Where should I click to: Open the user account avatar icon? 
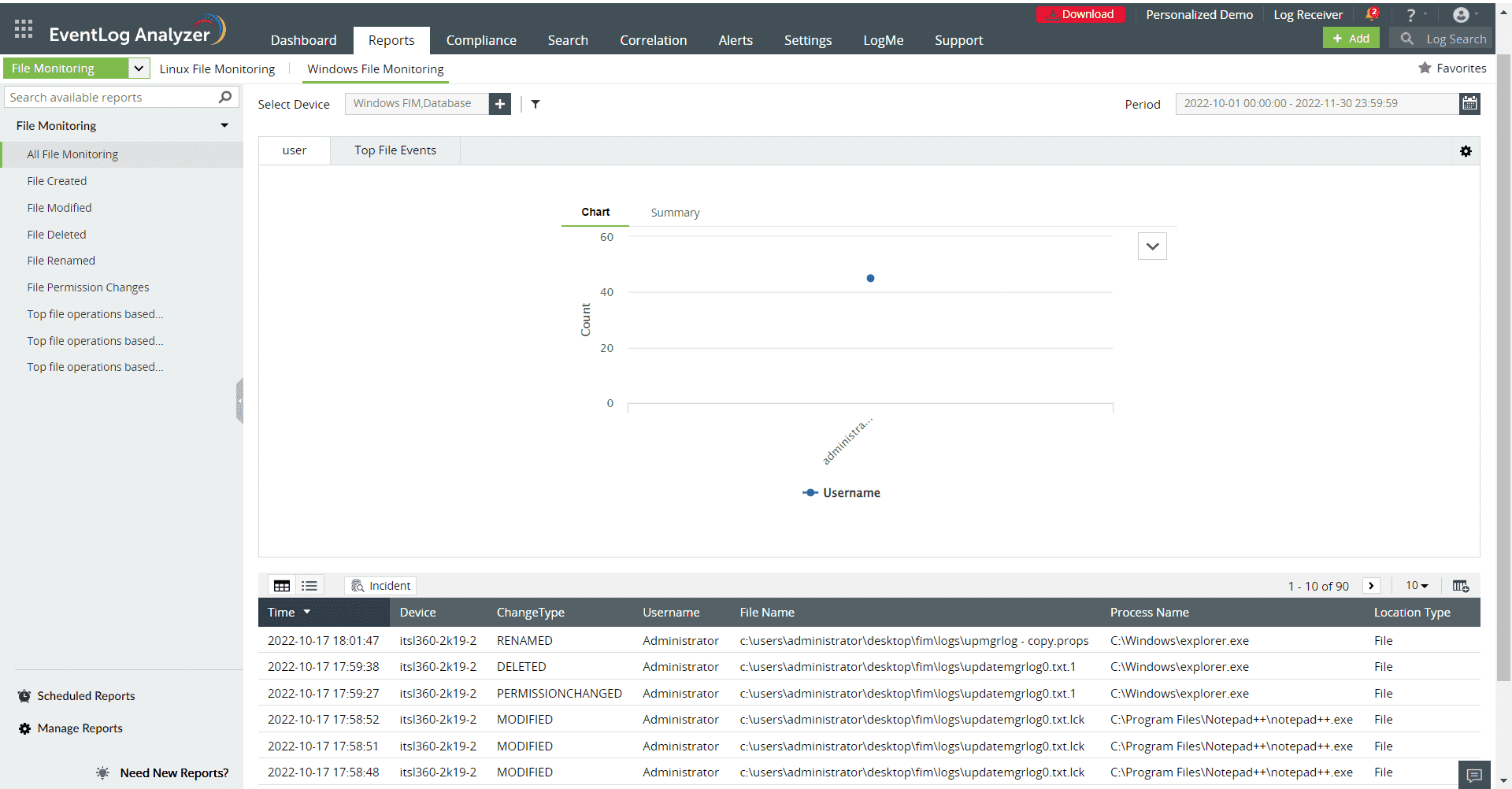click(1461, 15)
